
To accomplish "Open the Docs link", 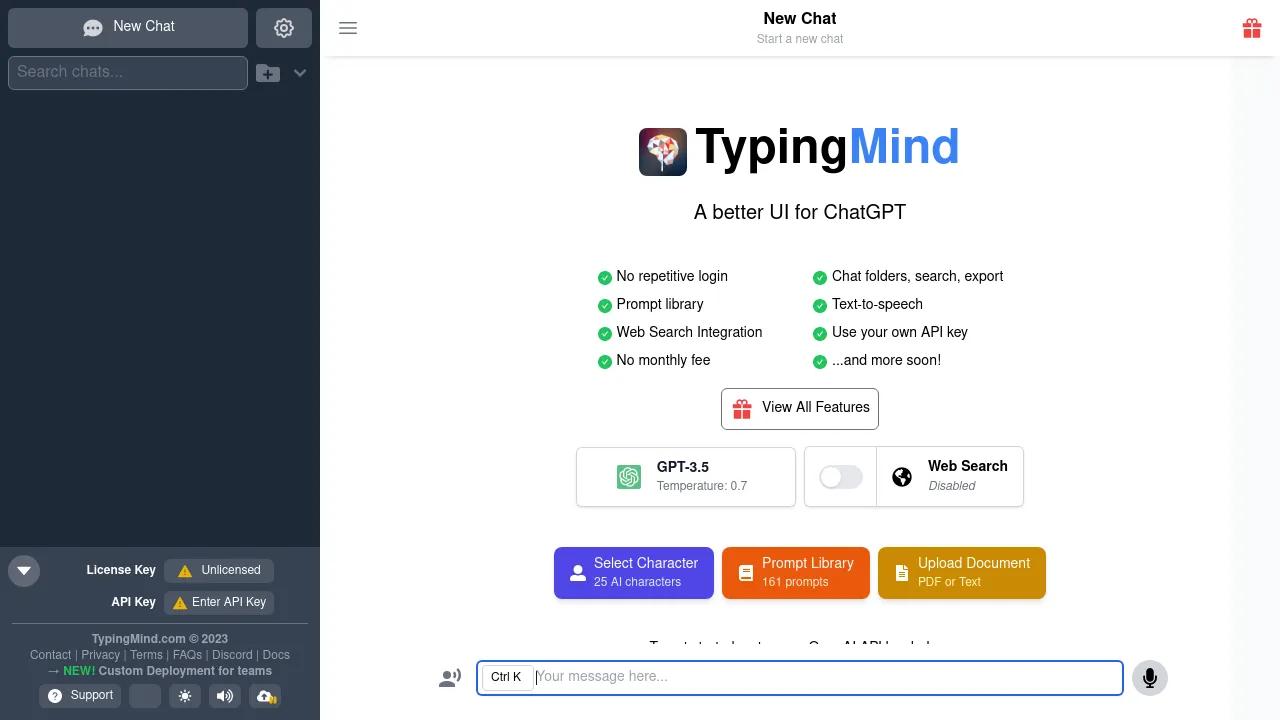I will pos(276,655).
